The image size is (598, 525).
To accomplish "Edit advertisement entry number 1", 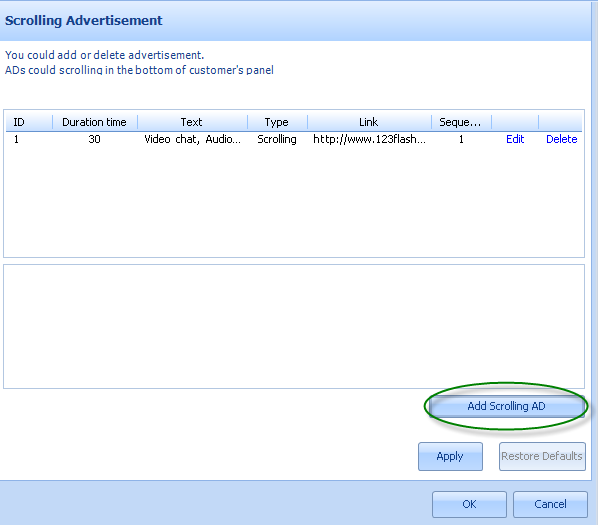I will click(515, 139).
